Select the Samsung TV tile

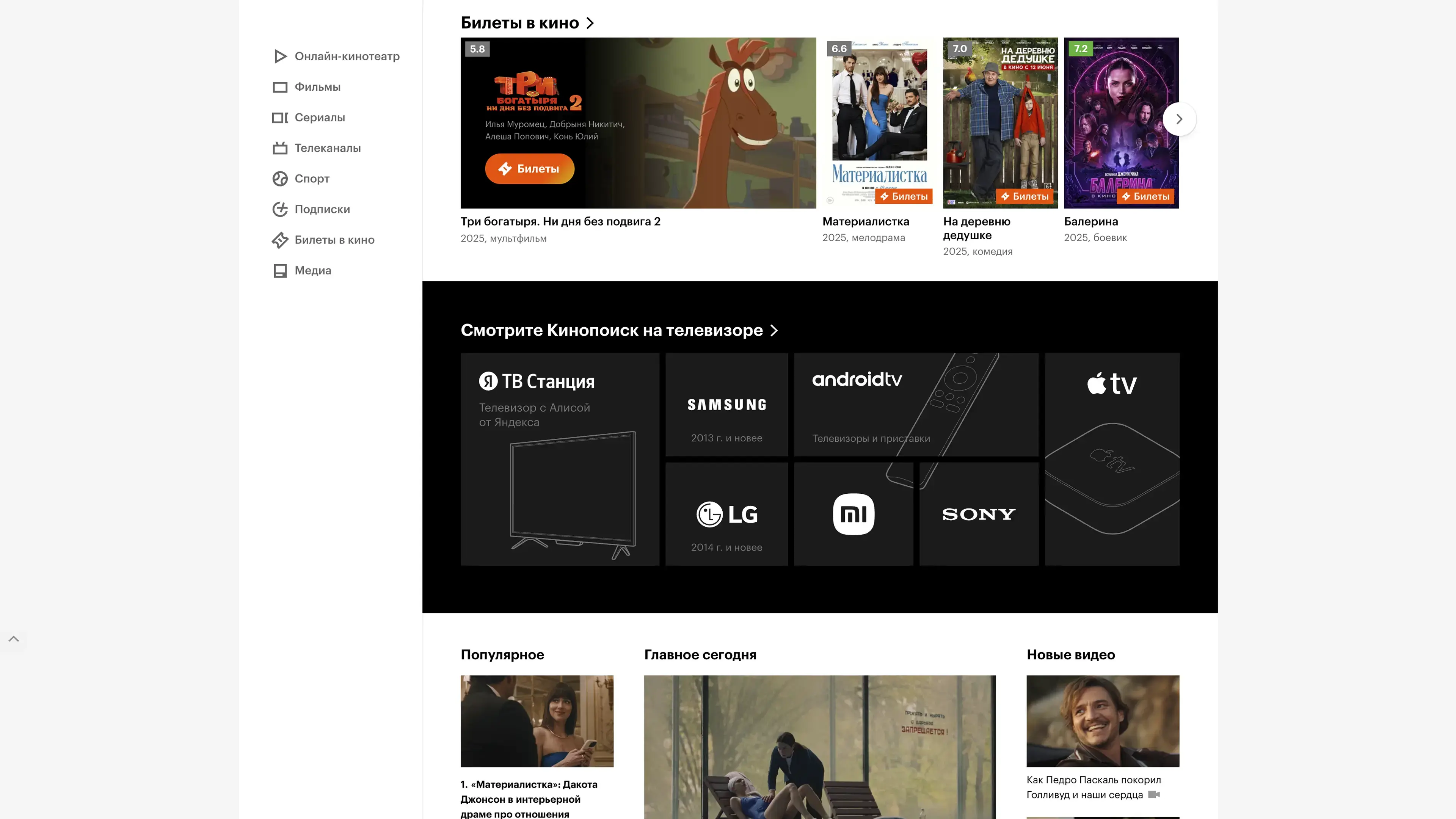[726, 405]
